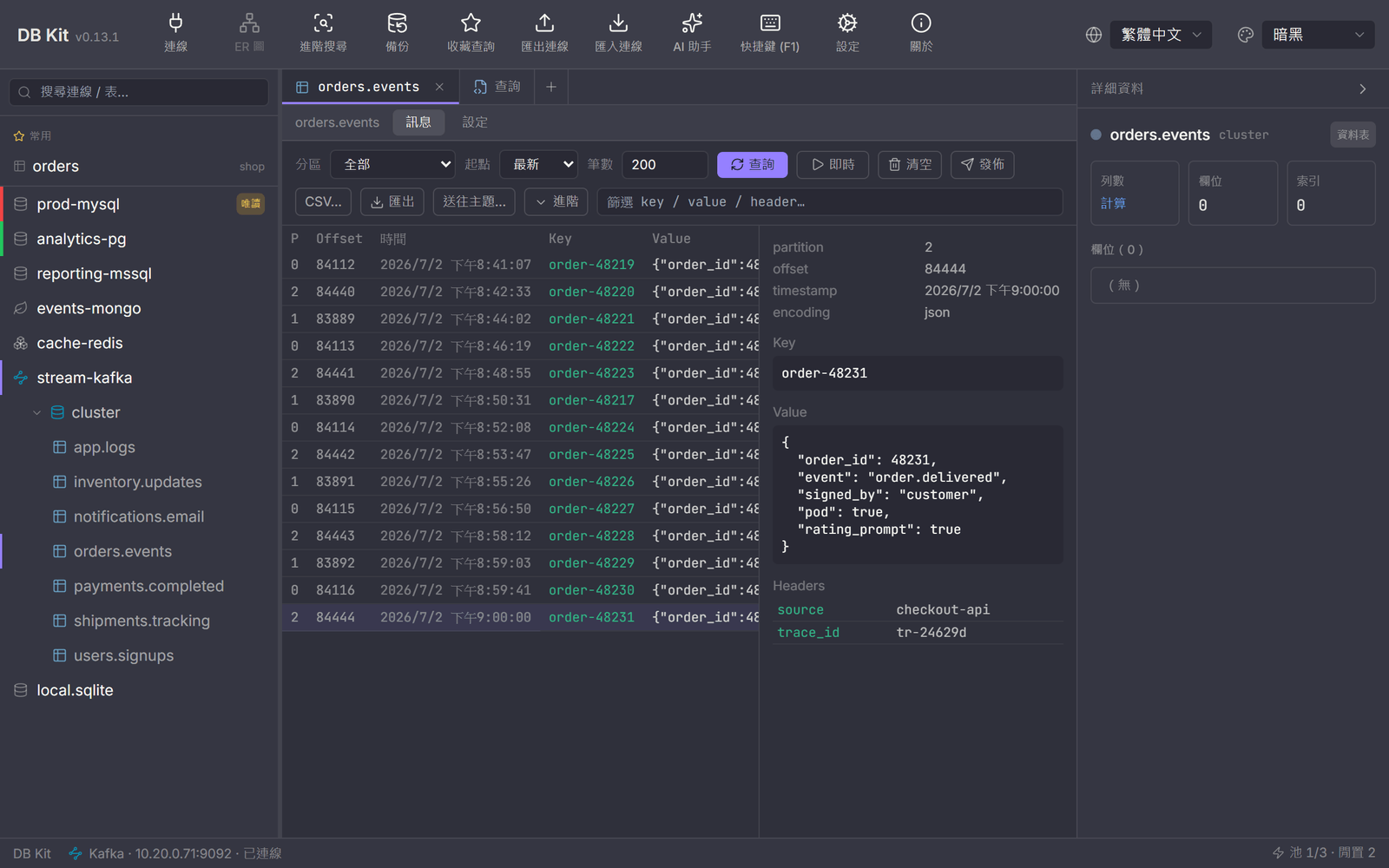Image resolution: width=1389 pixels, height=868 pixels.
Task: Open 快捷鍵 (F1) shortcuts
Action: click(770, 34)
